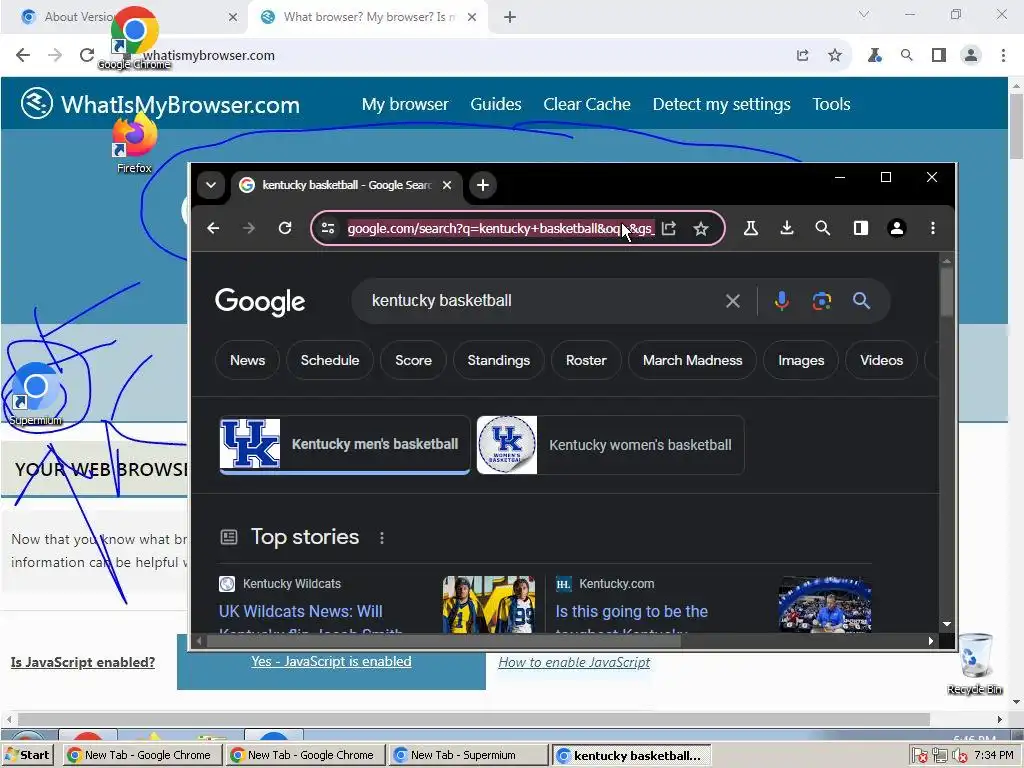1024x768 pixels.
Task: Choose Kentucky men's basketball card
Action: [x=345, y=444]
